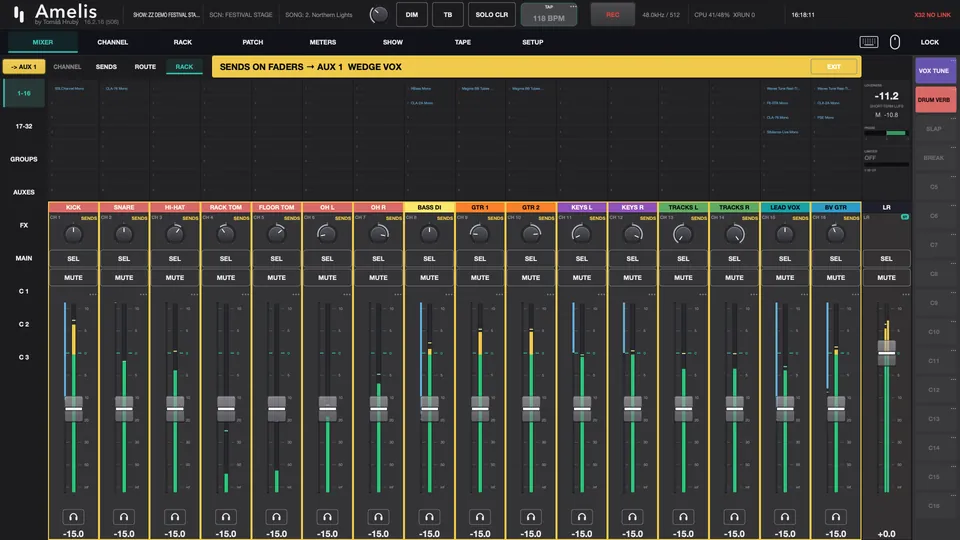Click the KICK channel fader handle

pos(73,408)
